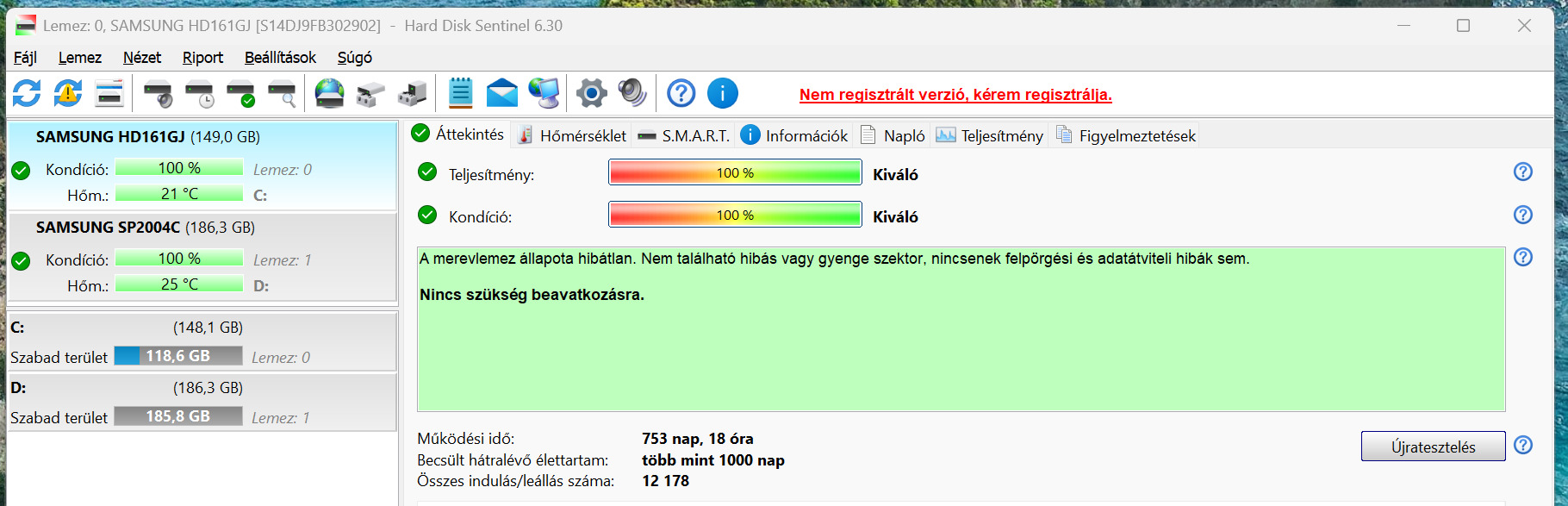
Task: Click the Kondíció 100 % bar of SP2004C
Action: point(179,258)
